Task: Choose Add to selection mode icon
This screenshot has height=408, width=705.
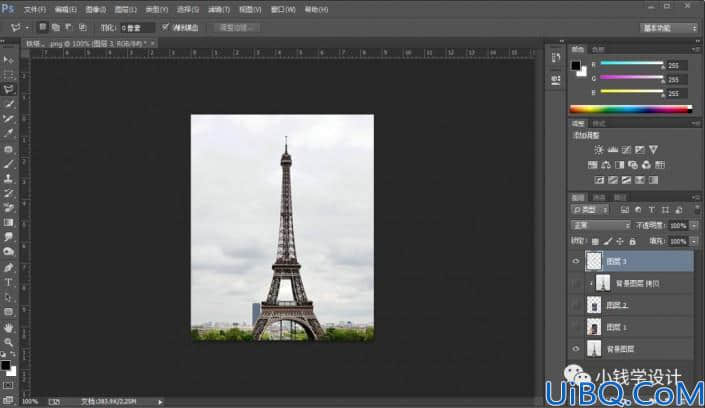Action: click(x=56, y=27)
